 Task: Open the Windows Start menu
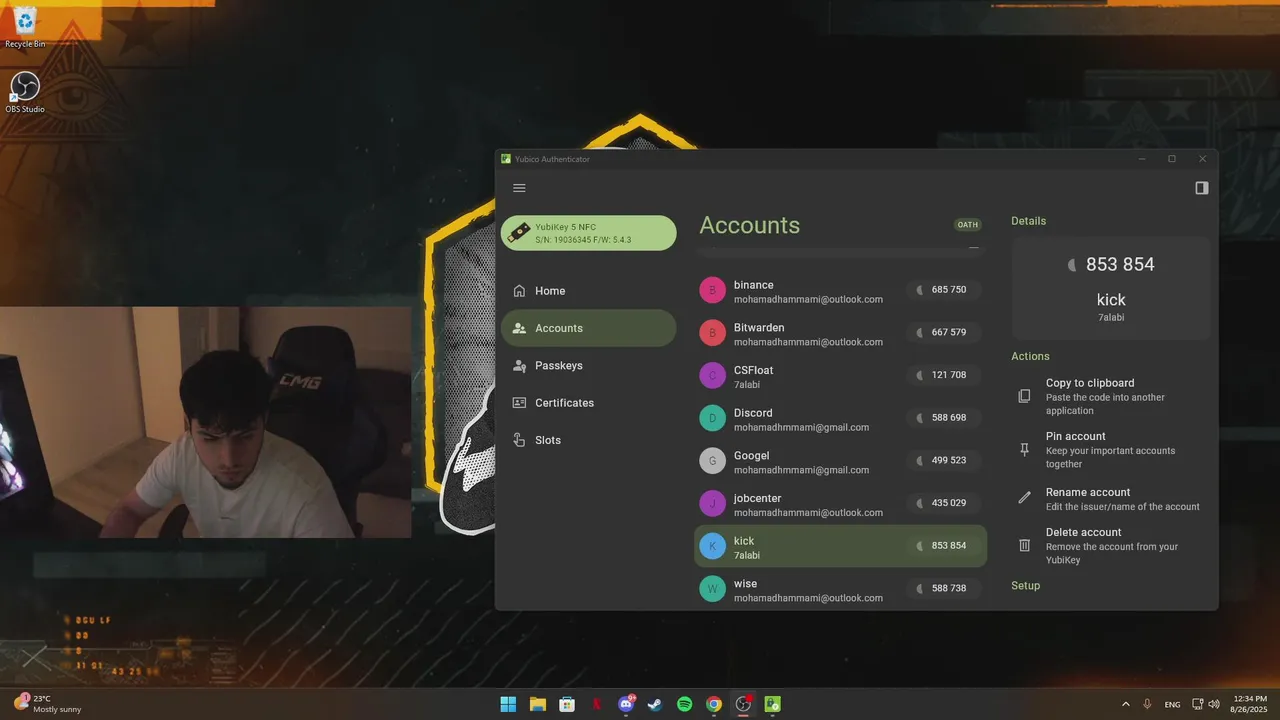(508, 704)
